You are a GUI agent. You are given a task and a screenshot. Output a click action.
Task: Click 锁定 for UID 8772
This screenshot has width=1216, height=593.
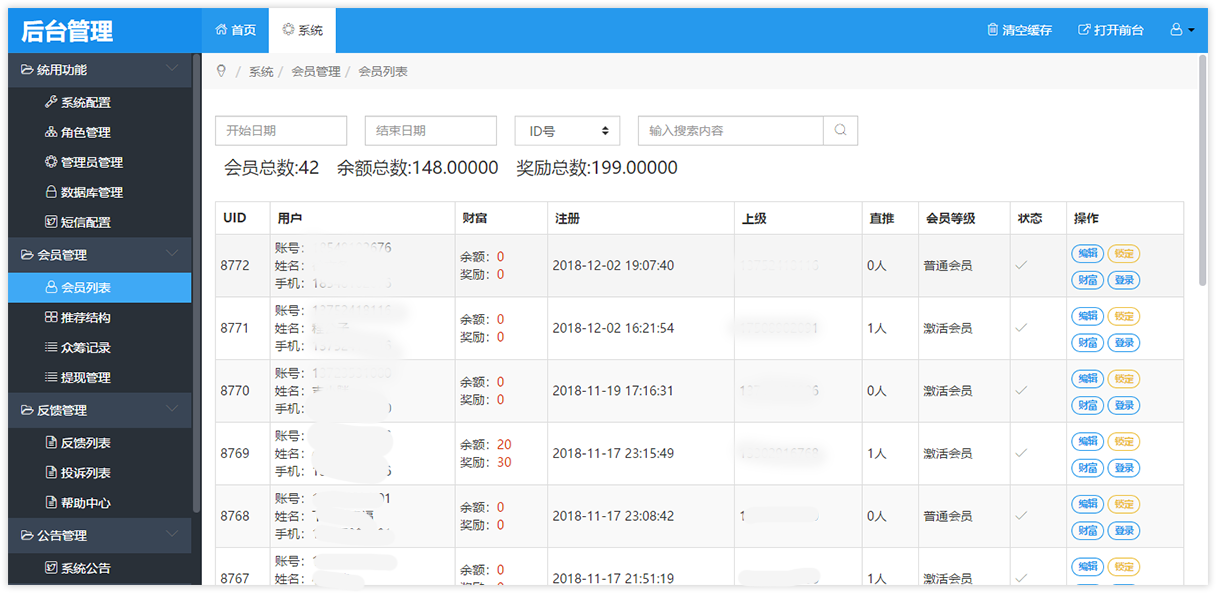coord(1124,254)
